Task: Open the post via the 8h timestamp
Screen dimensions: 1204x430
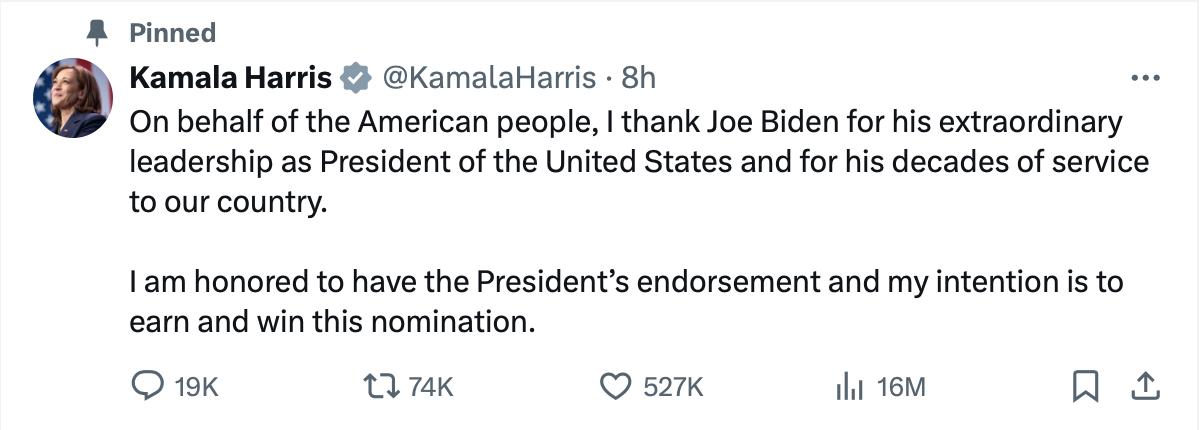Action: tap(638, 76)
